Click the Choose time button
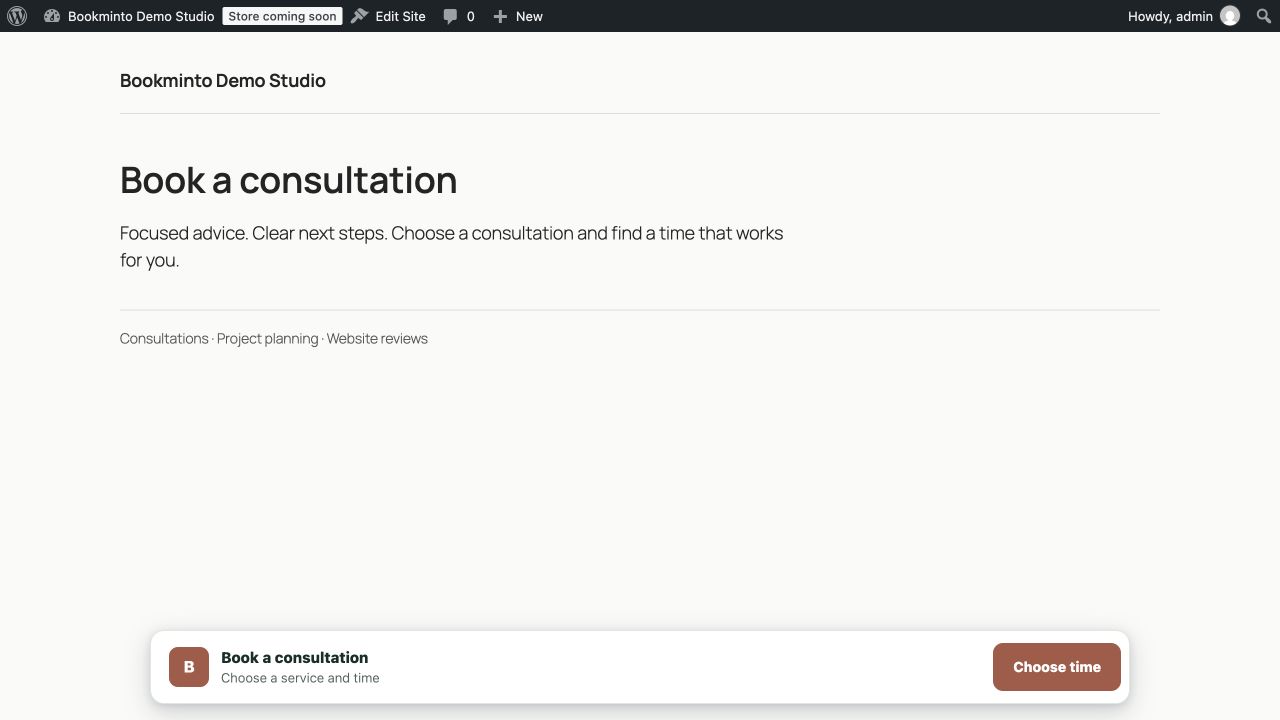 pos(1057,667)
